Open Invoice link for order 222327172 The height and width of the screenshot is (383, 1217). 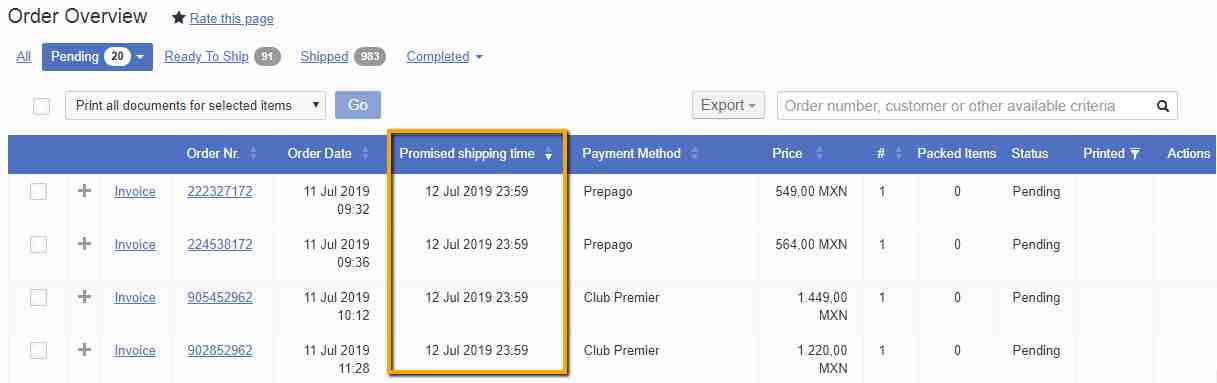(135, 191)
